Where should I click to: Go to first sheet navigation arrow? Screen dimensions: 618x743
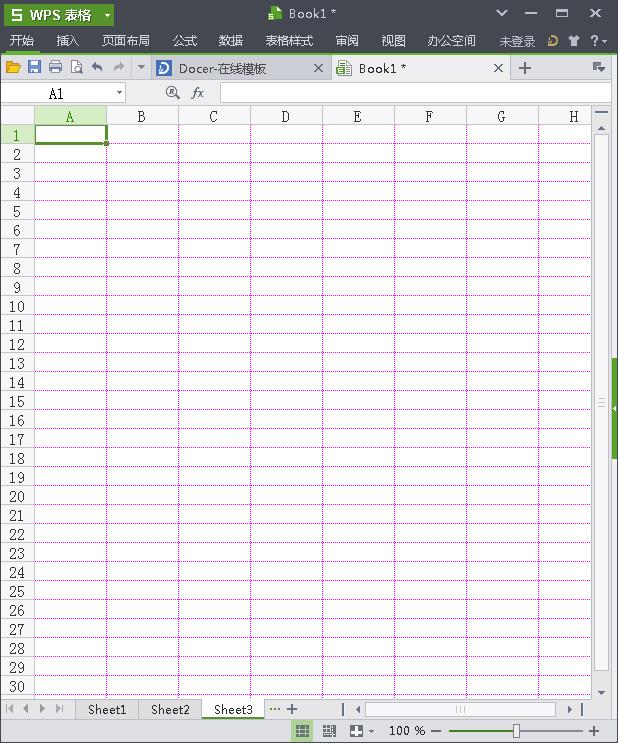(9, 709)
